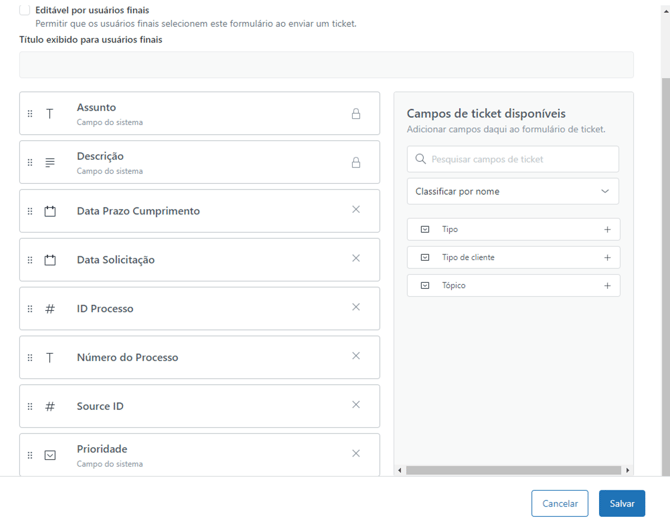Remove the Source ID field
The height and width of the screenshot is (523, 670).
tap(356, 405)
